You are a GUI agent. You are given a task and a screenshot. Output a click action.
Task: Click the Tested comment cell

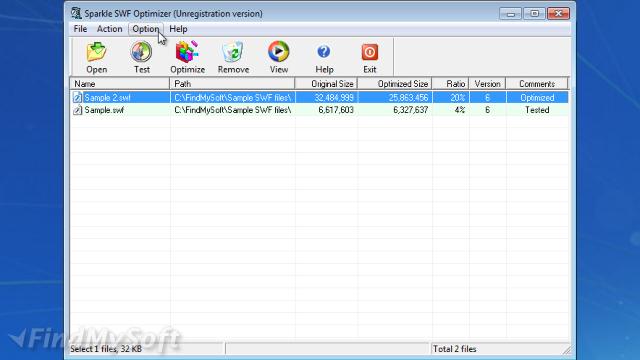pyautogui.click(x=537, y=110)
